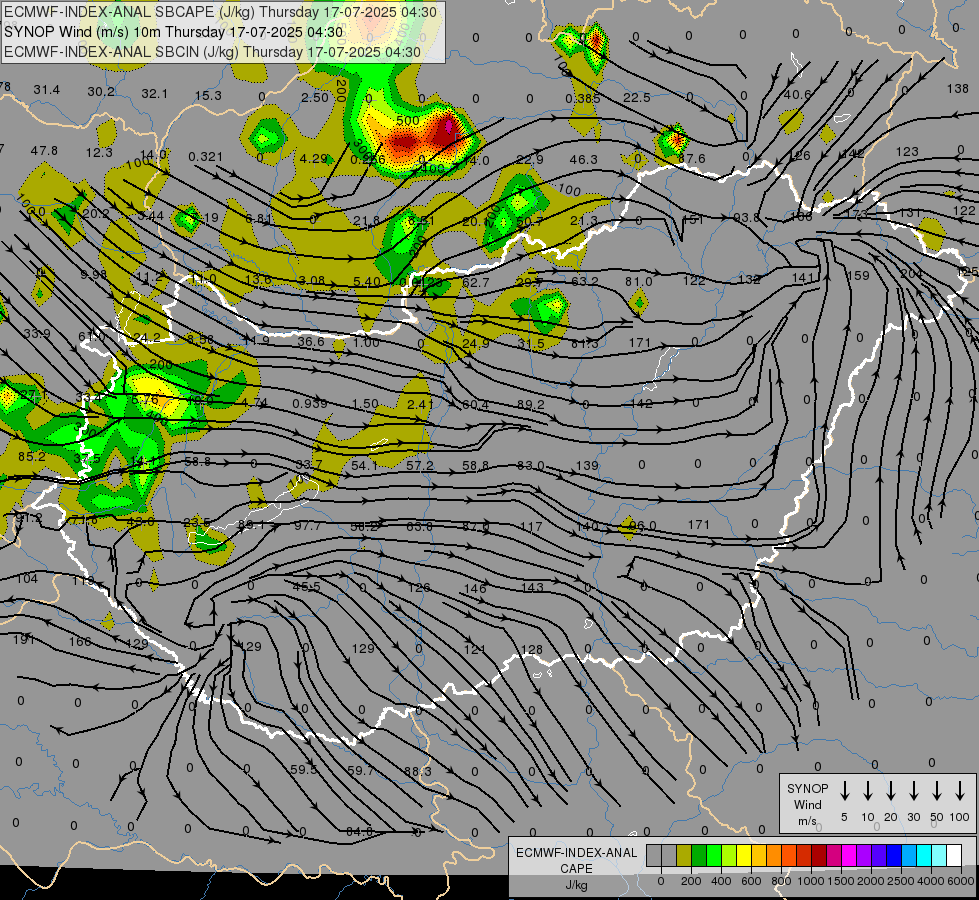The image size is (979, 900).
Task: Click the 20 m/s wind arrow in legend
Action: 890,791
